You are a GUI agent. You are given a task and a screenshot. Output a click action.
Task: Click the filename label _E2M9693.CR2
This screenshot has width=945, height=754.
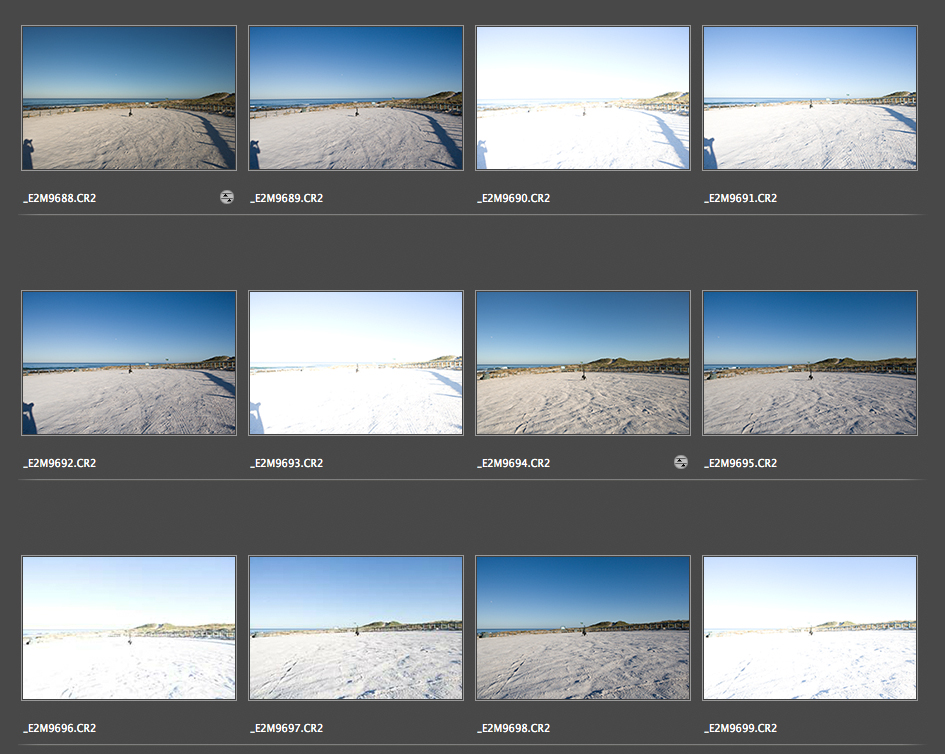point(286,464)
